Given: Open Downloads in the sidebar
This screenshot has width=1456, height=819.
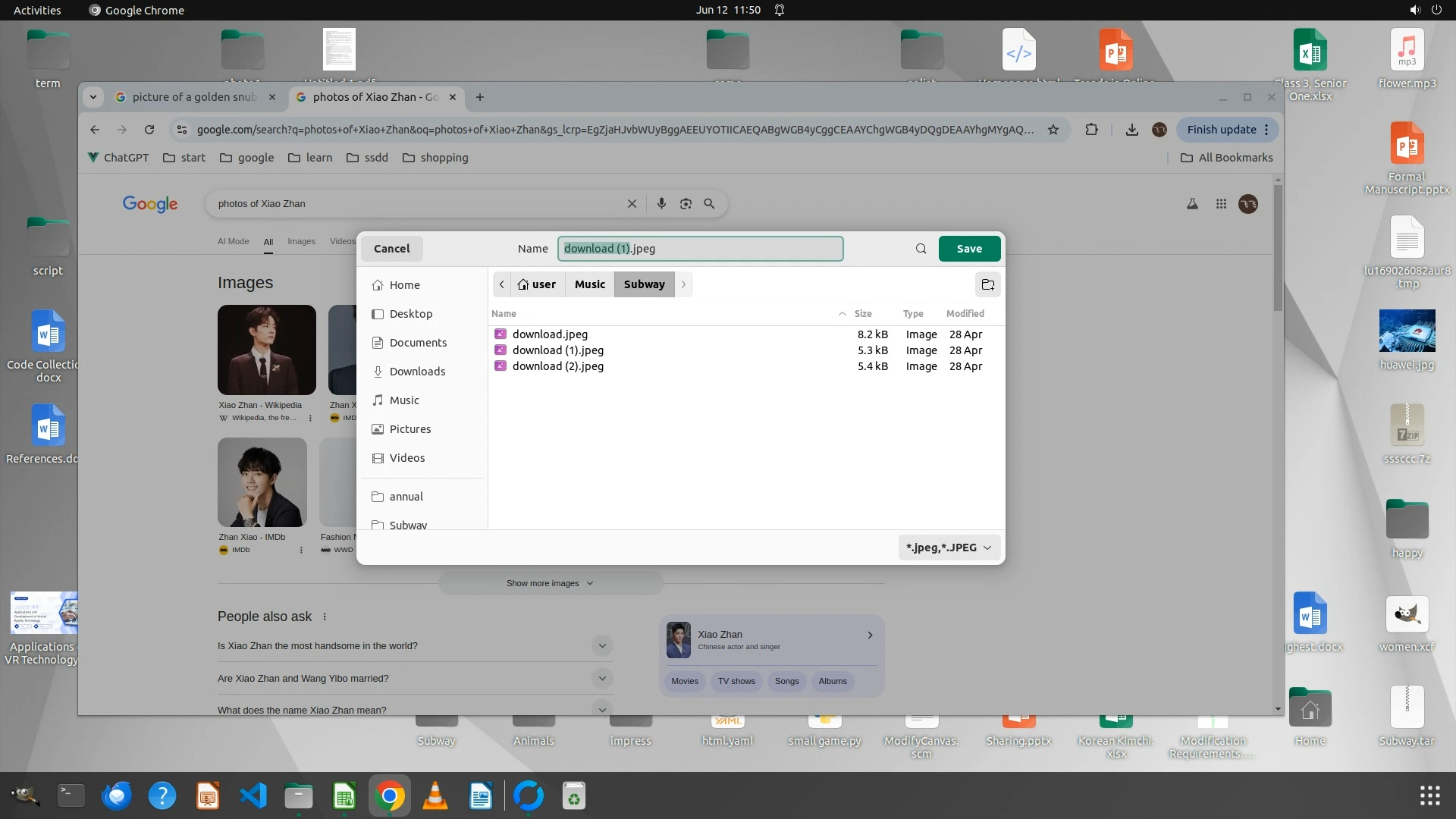Looking at the screenshot, I should point(417,372).
